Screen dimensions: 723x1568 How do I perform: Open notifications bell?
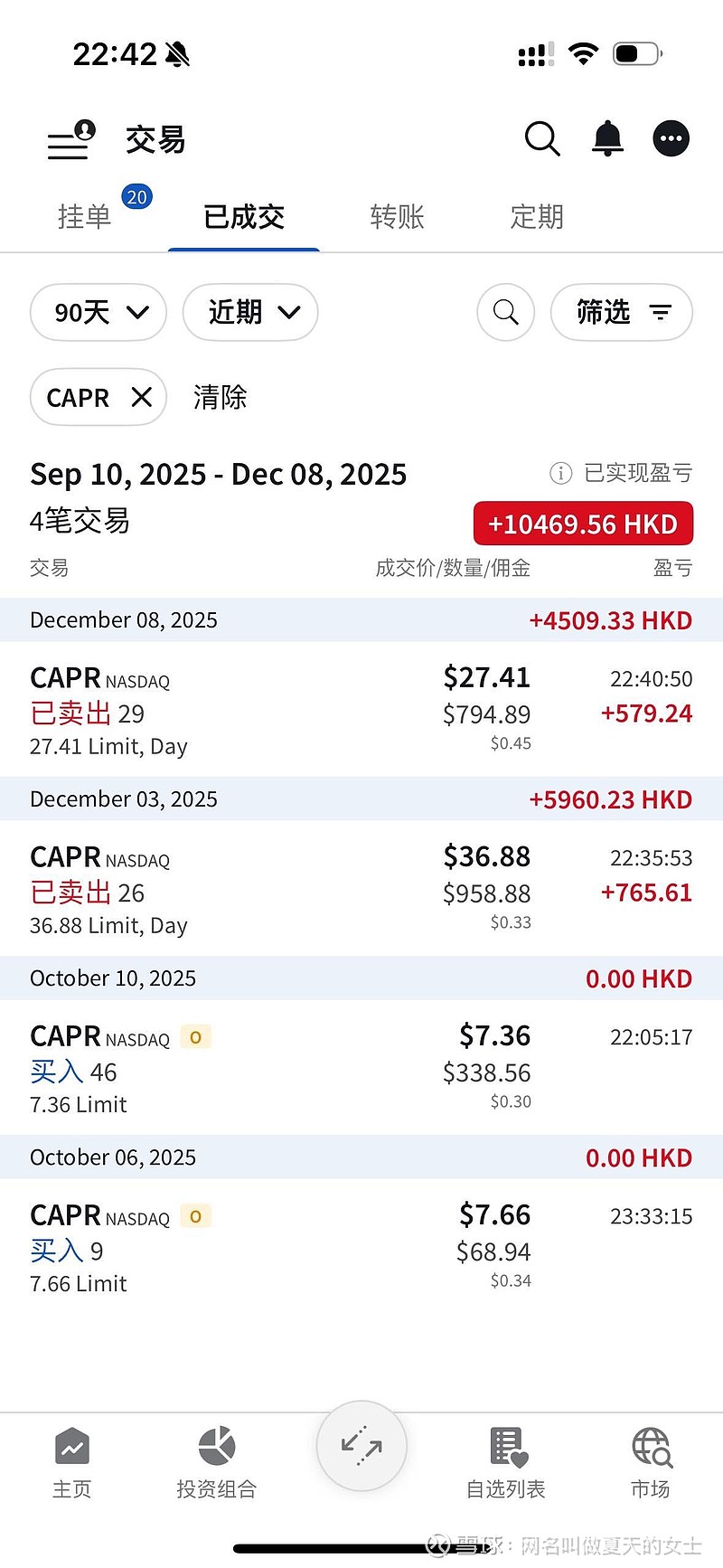point(607,139)
